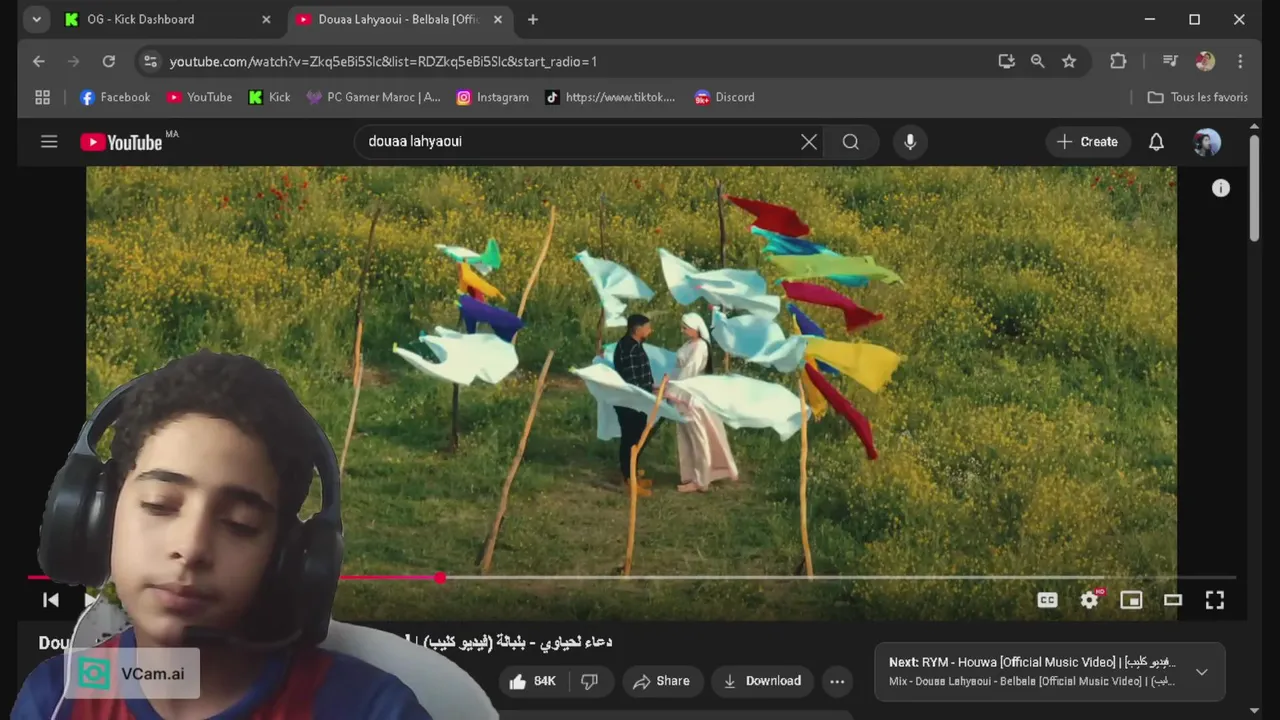1280x720 pixels.
Task: Open the Facebook bookmark
Action: (115, 97)
